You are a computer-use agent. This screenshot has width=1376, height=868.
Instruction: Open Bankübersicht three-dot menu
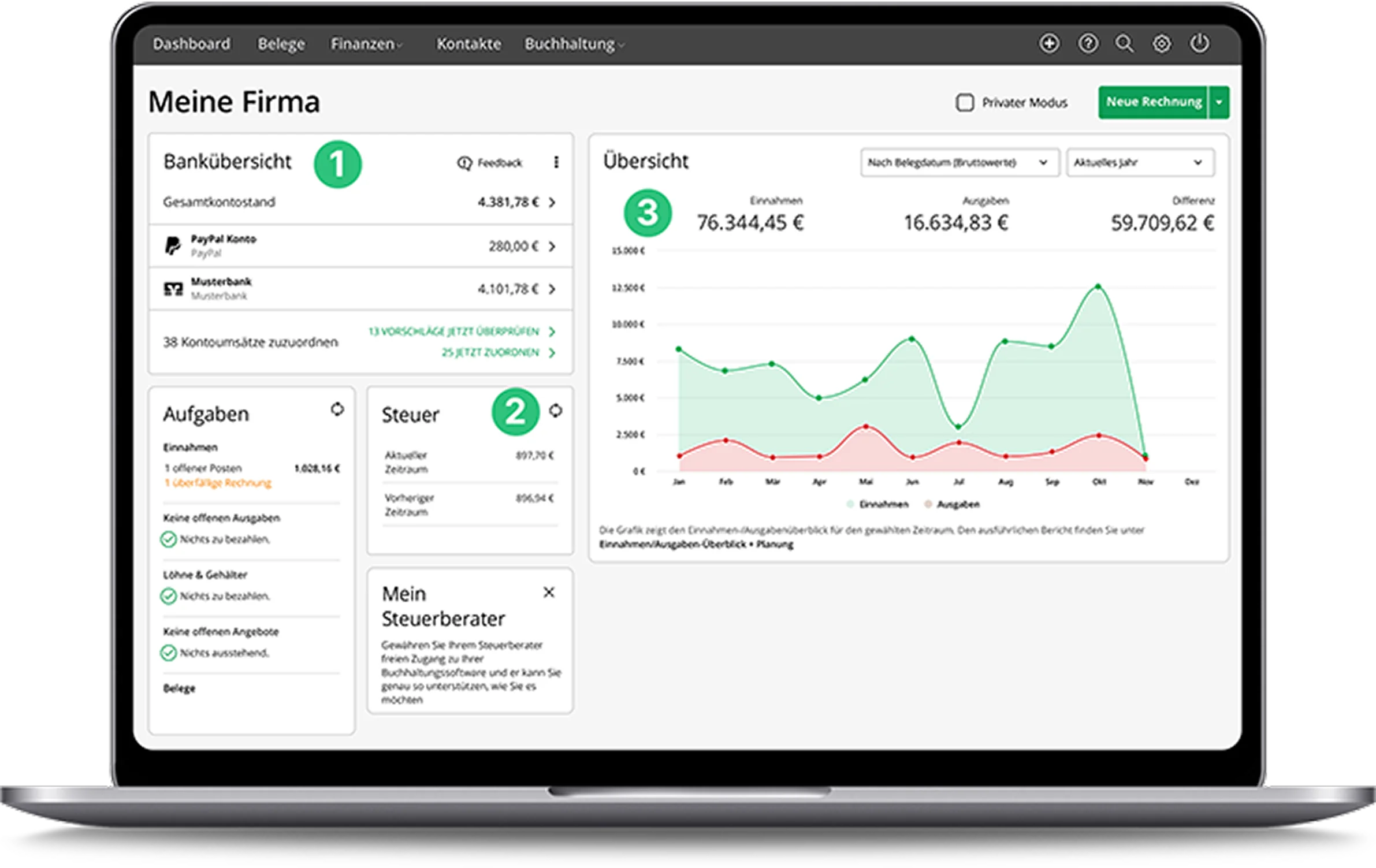click(556, 162)
